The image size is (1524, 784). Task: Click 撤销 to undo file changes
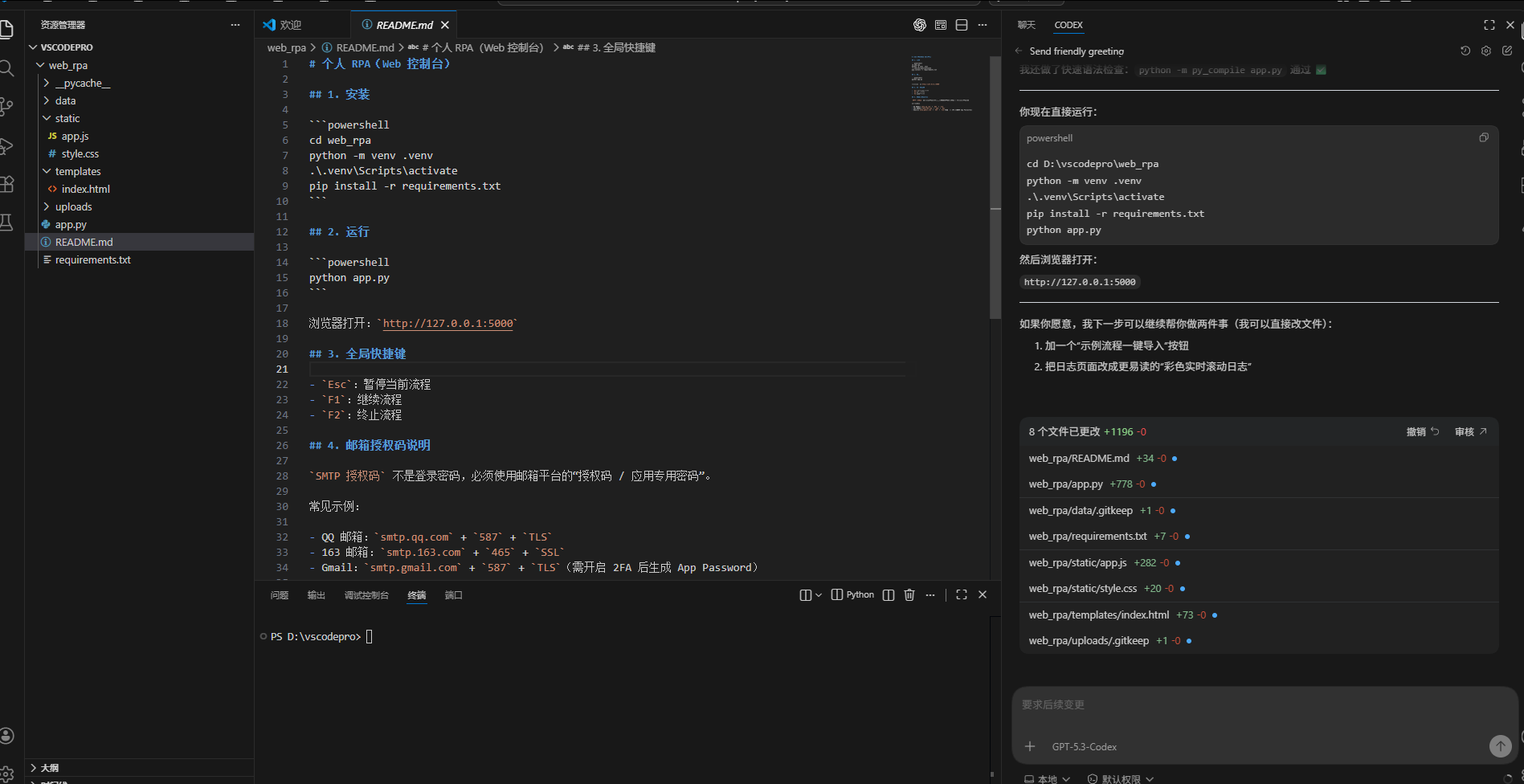[x=1422, y=431]
